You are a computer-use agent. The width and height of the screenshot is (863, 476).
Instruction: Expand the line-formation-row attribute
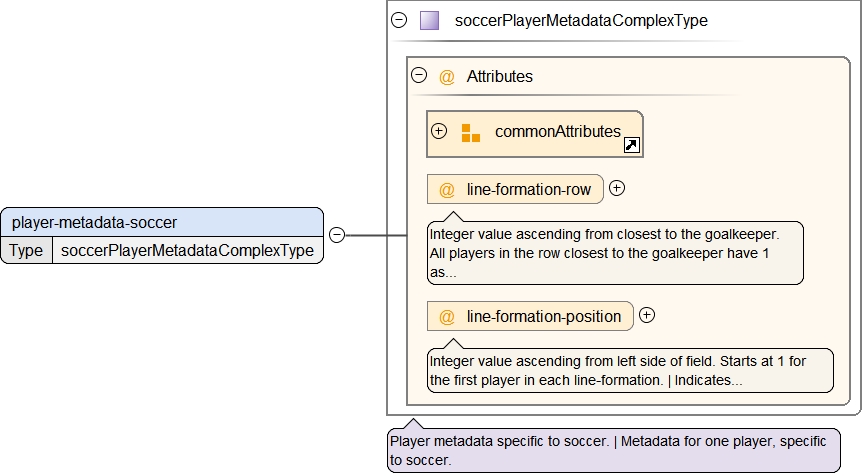pyautogui.click(x=617, y=187)
